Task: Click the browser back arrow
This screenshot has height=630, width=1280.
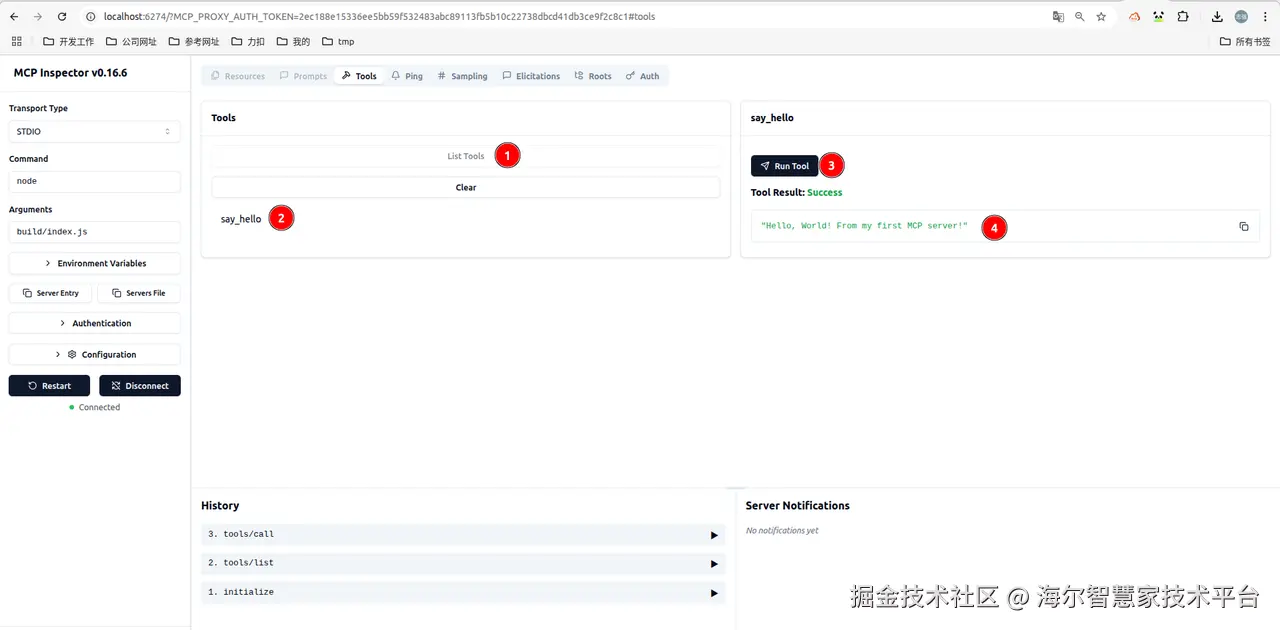Action: [14, 17]
